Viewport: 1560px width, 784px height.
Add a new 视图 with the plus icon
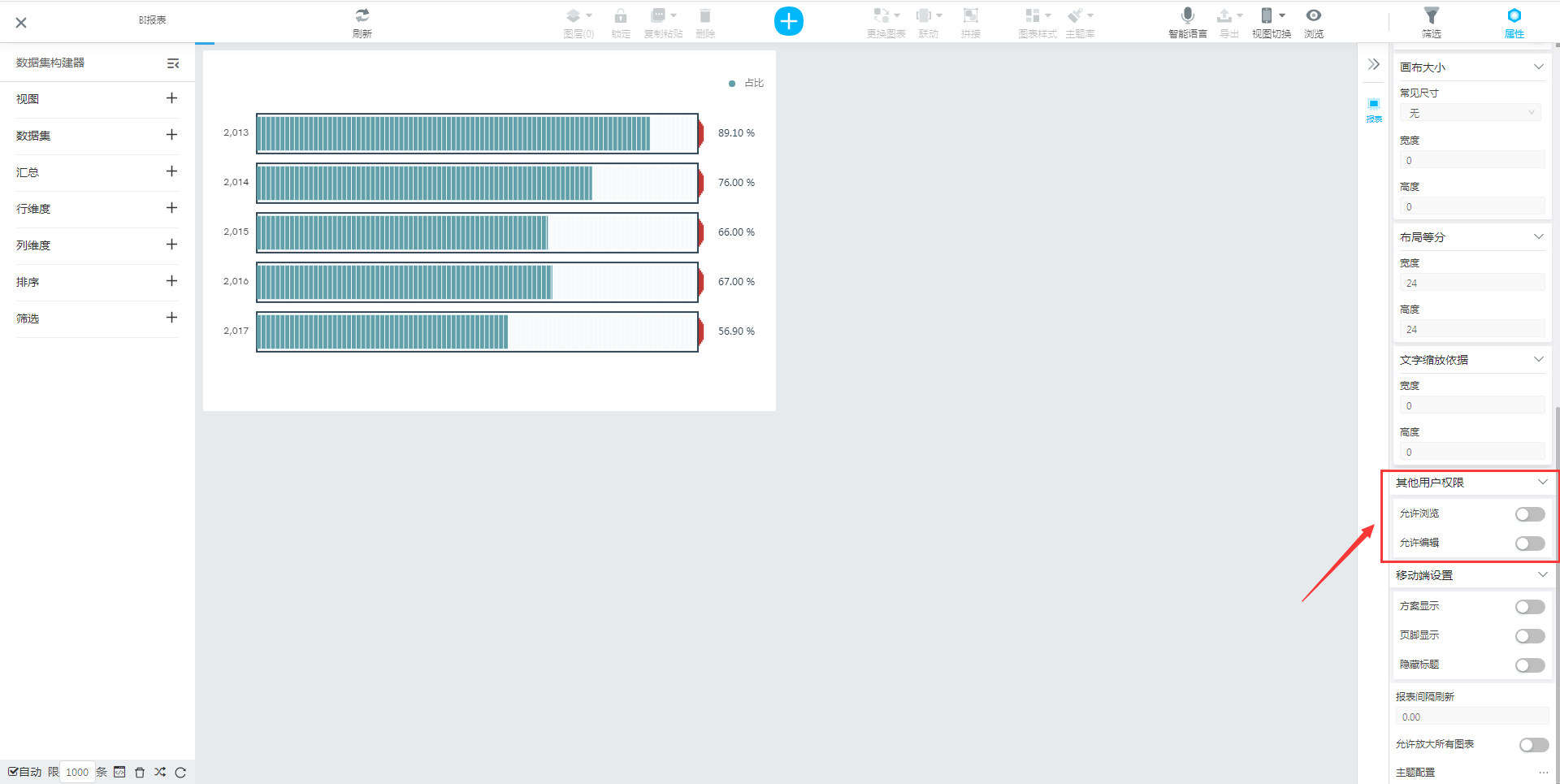coord(171,98)
